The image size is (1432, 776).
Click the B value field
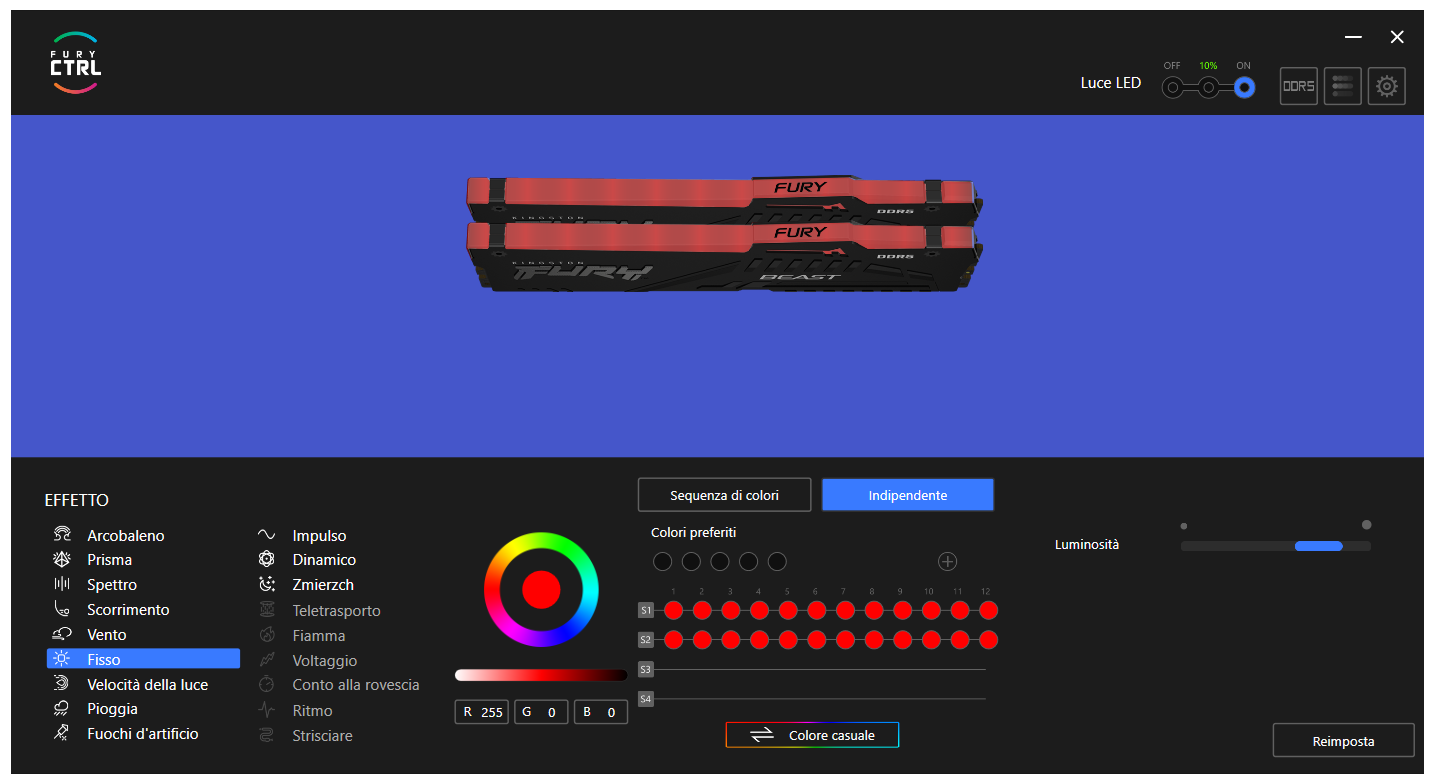pyautogui.click(x=601, y=712)
